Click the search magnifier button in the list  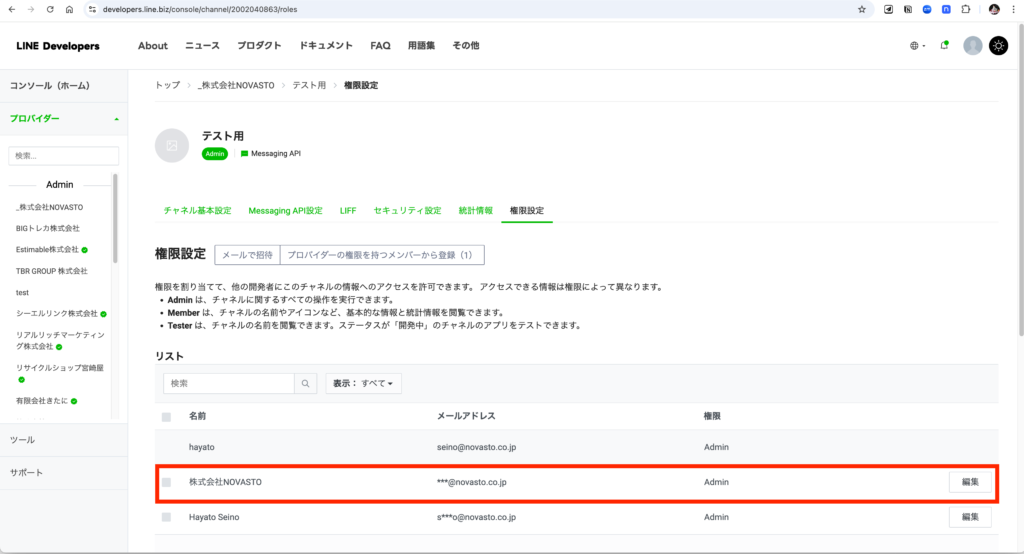pyautogui.click(x=305, y=383)
